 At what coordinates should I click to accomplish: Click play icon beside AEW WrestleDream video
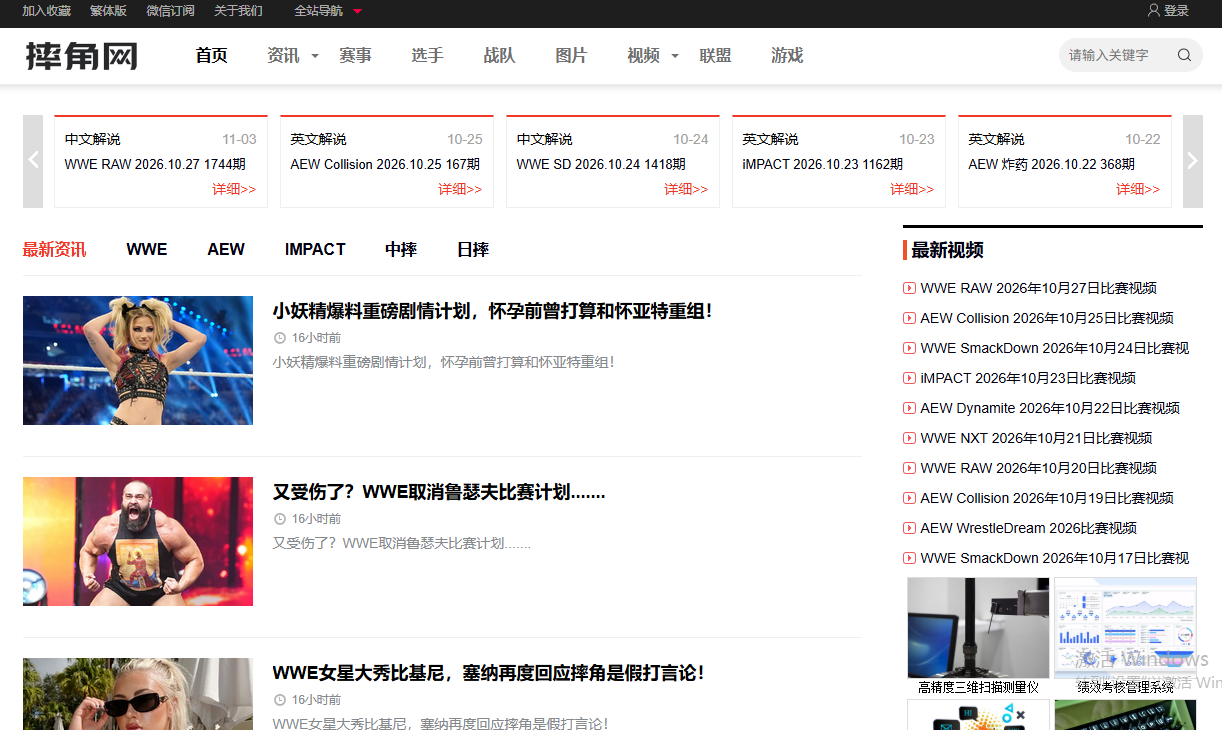909,528
